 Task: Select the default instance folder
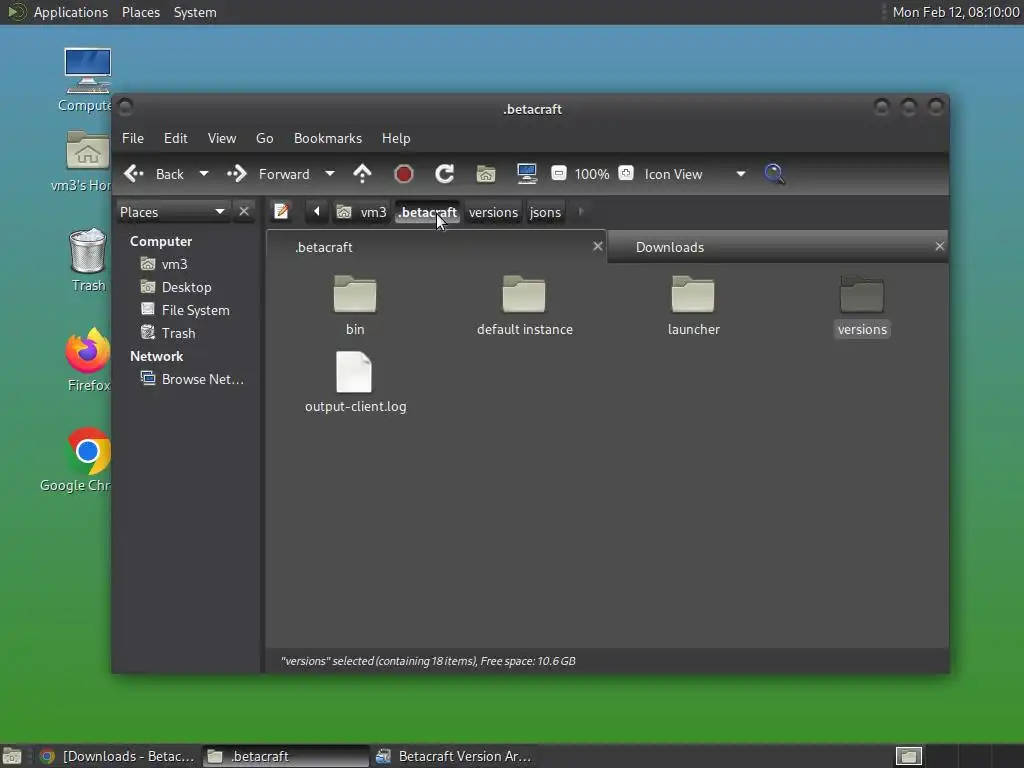point(524,305)
